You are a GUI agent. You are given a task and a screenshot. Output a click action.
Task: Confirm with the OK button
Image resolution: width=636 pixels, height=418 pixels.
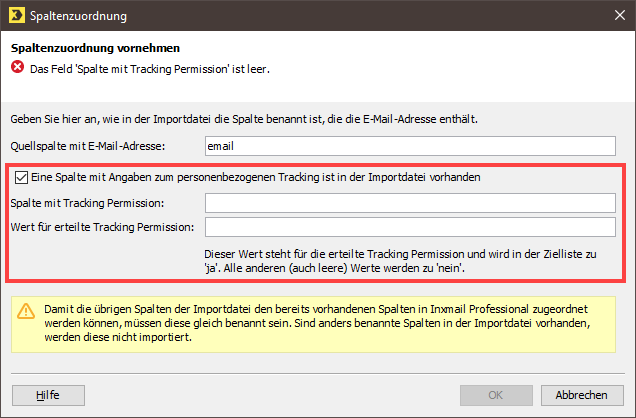496,395
